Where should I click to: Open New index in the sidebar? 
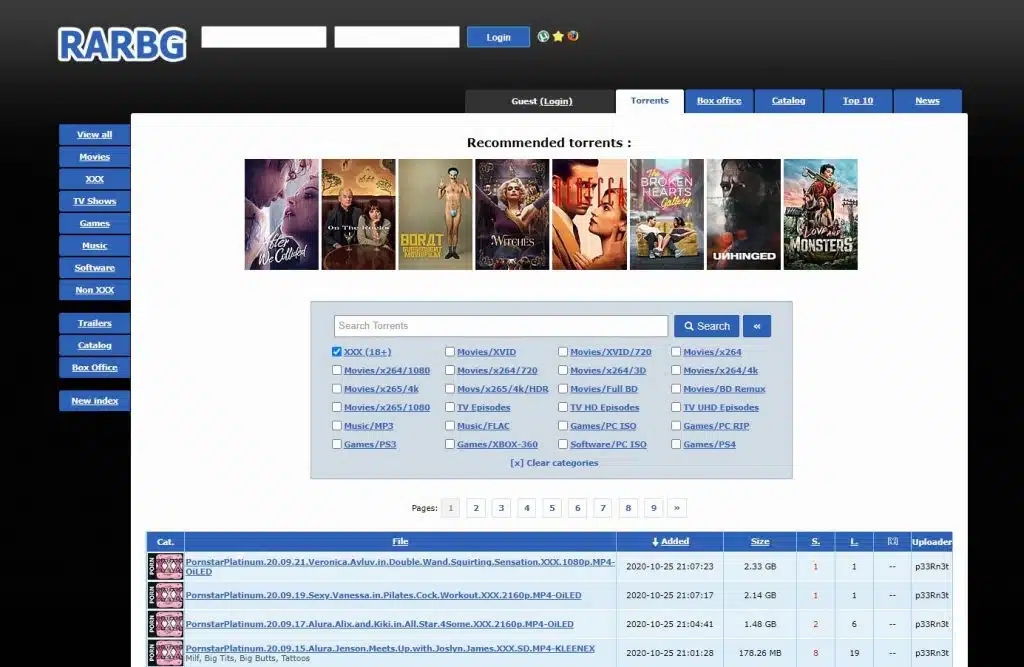[95, 401]
